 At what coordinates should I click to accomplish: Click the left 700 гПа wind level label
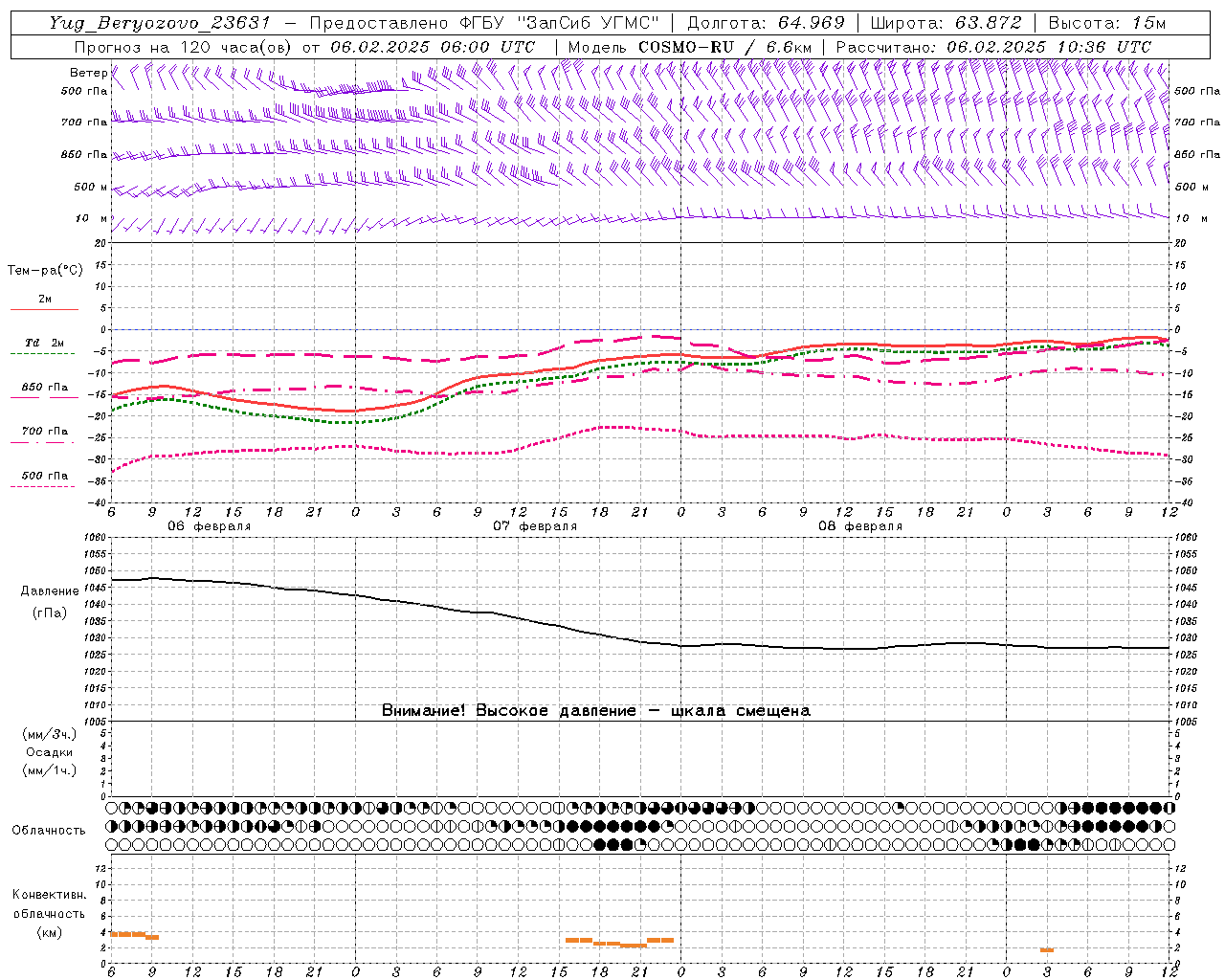coord(84,122)
